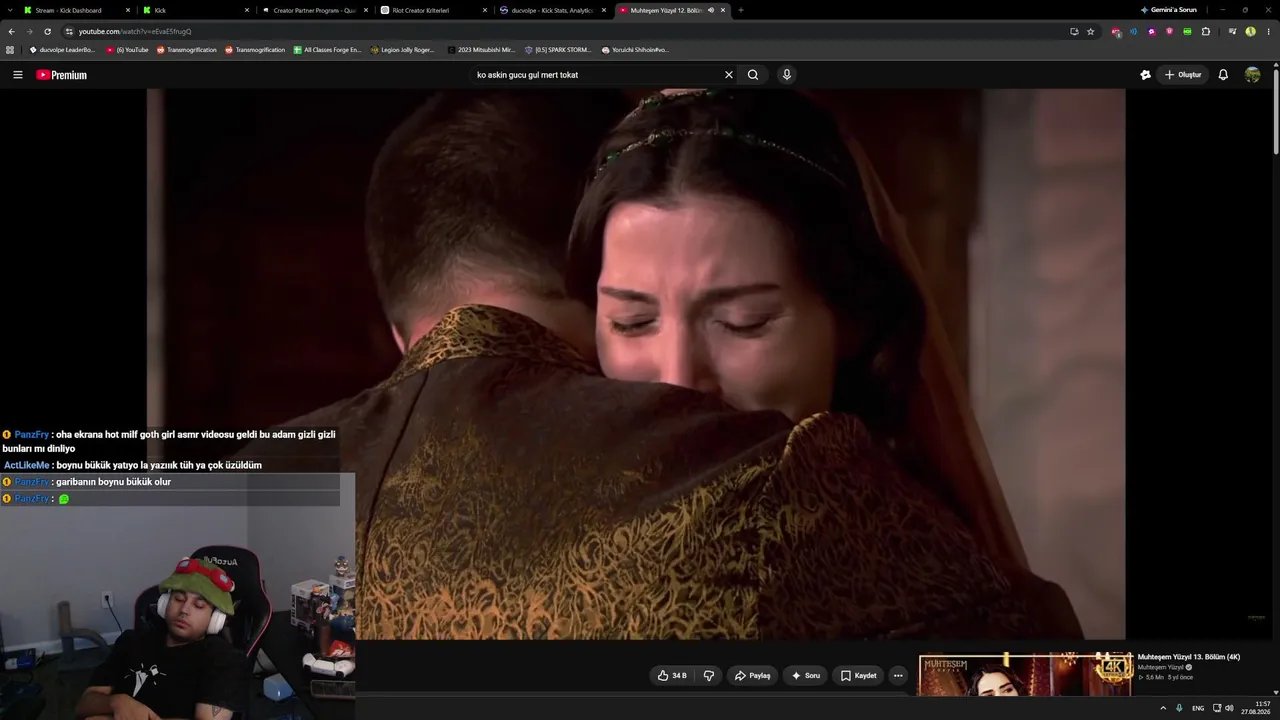Open All Classes Forge bookmark

coord(327,49)
